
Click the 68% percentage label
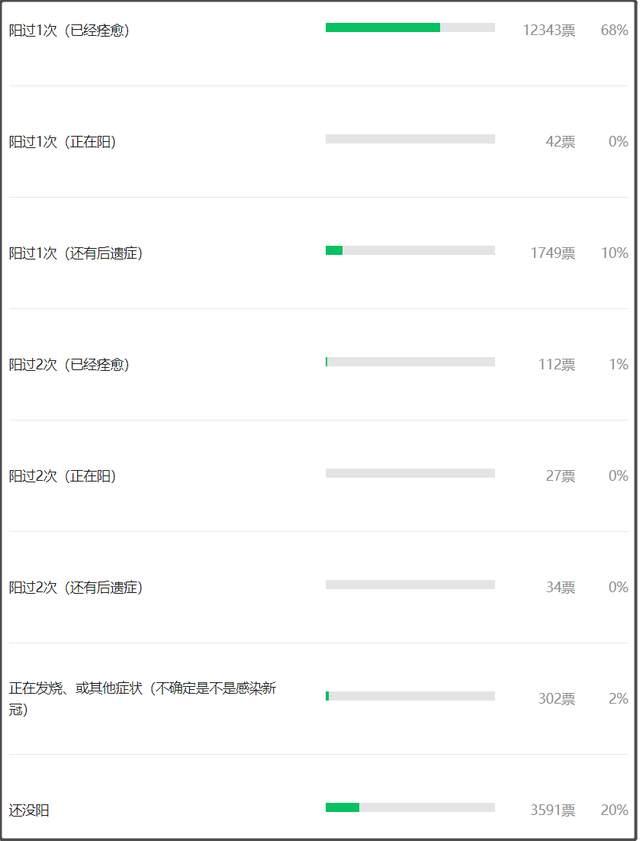(614, 31)
